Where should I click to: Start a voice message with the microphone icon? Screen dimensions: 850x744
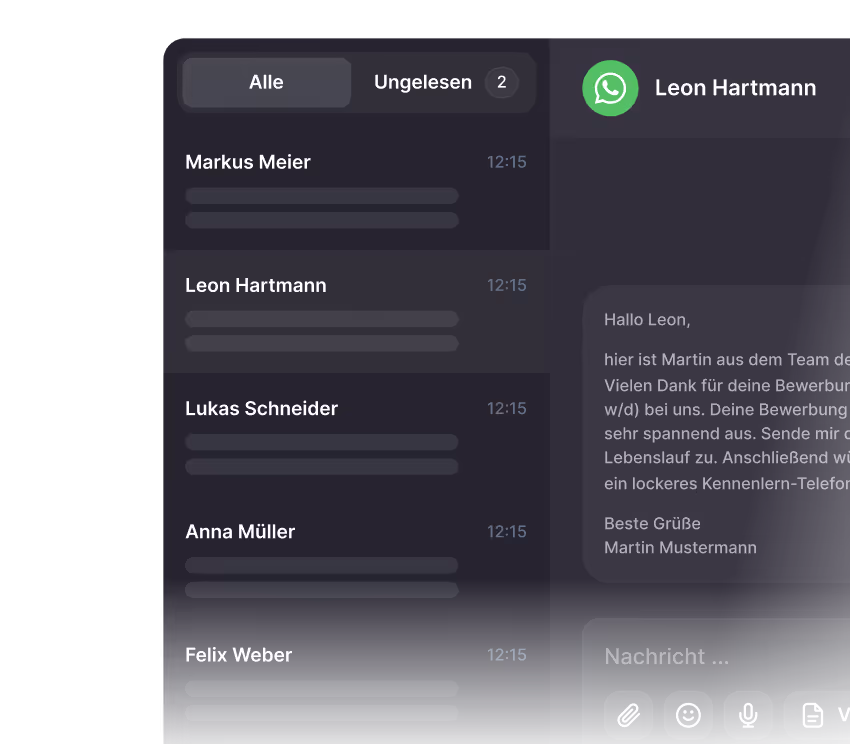click(748, 714)
